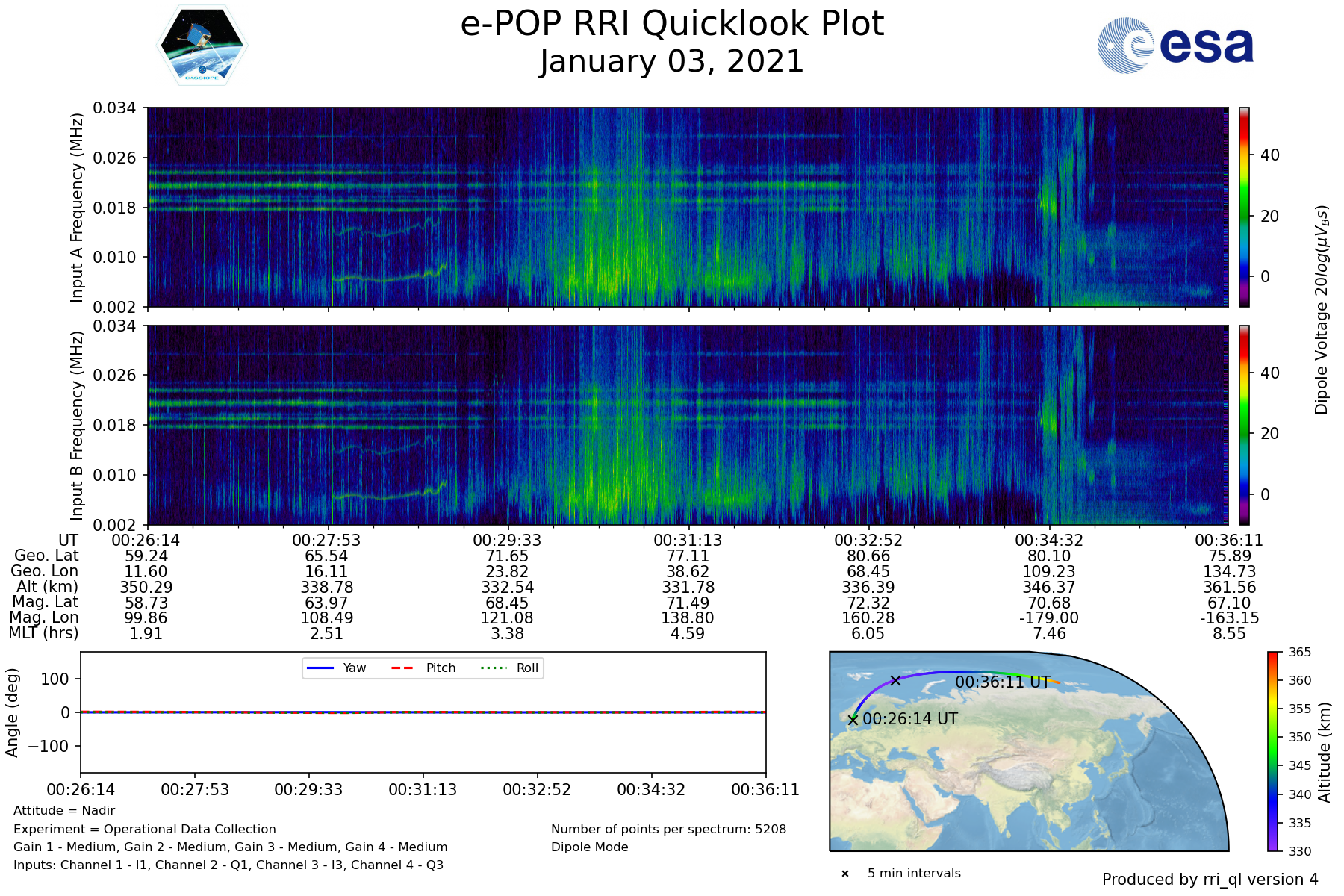Click the Input A dipole voltage colorbar
Image resolution: width=1344 pixels, height=896 pixels.
click(x=1244, y=207)
